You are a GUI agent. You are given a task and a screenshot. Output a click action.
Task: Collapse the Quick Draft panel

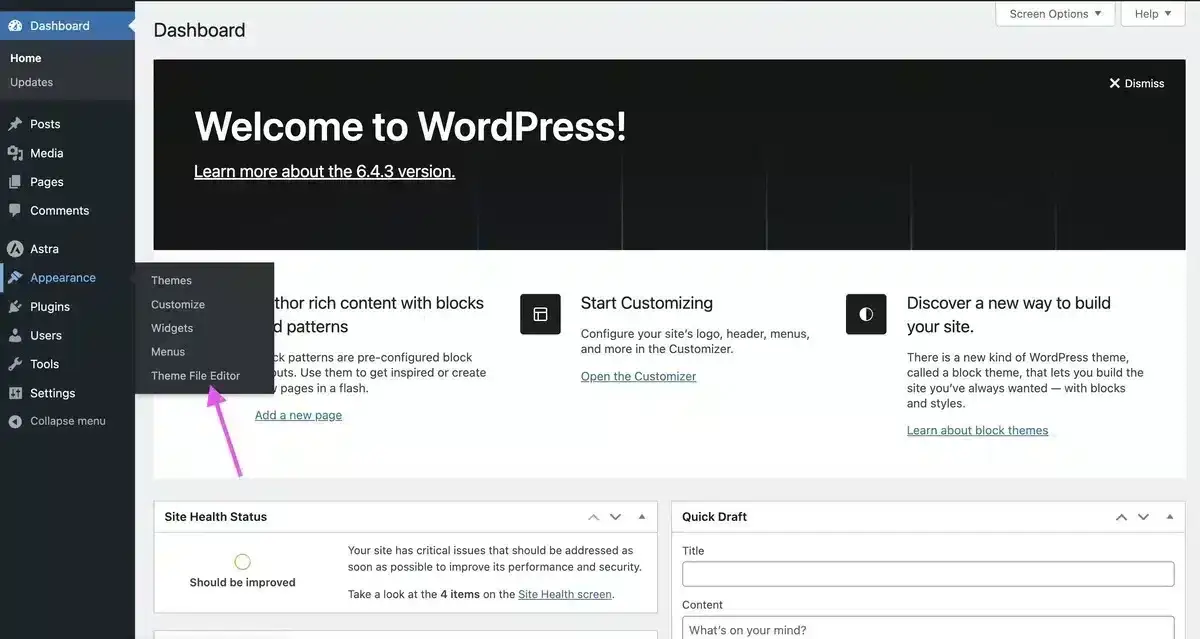pos(1169,517)
